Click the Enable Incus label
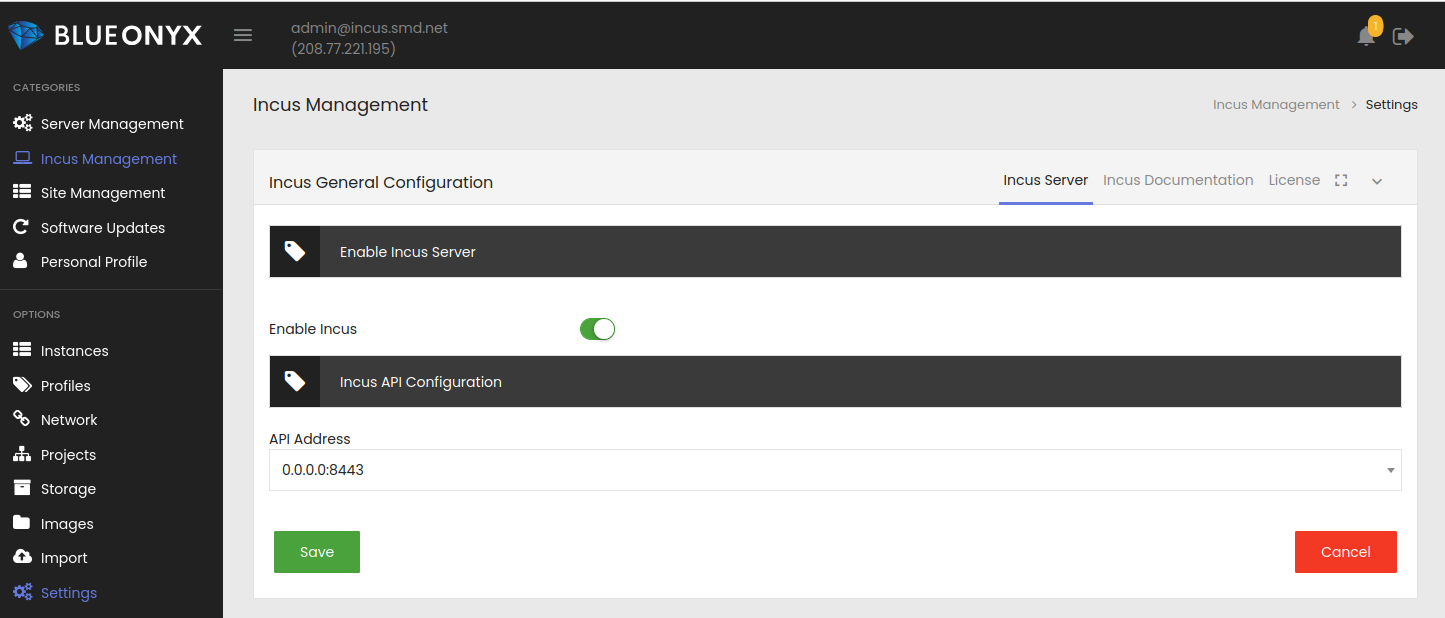 point(313,329)
